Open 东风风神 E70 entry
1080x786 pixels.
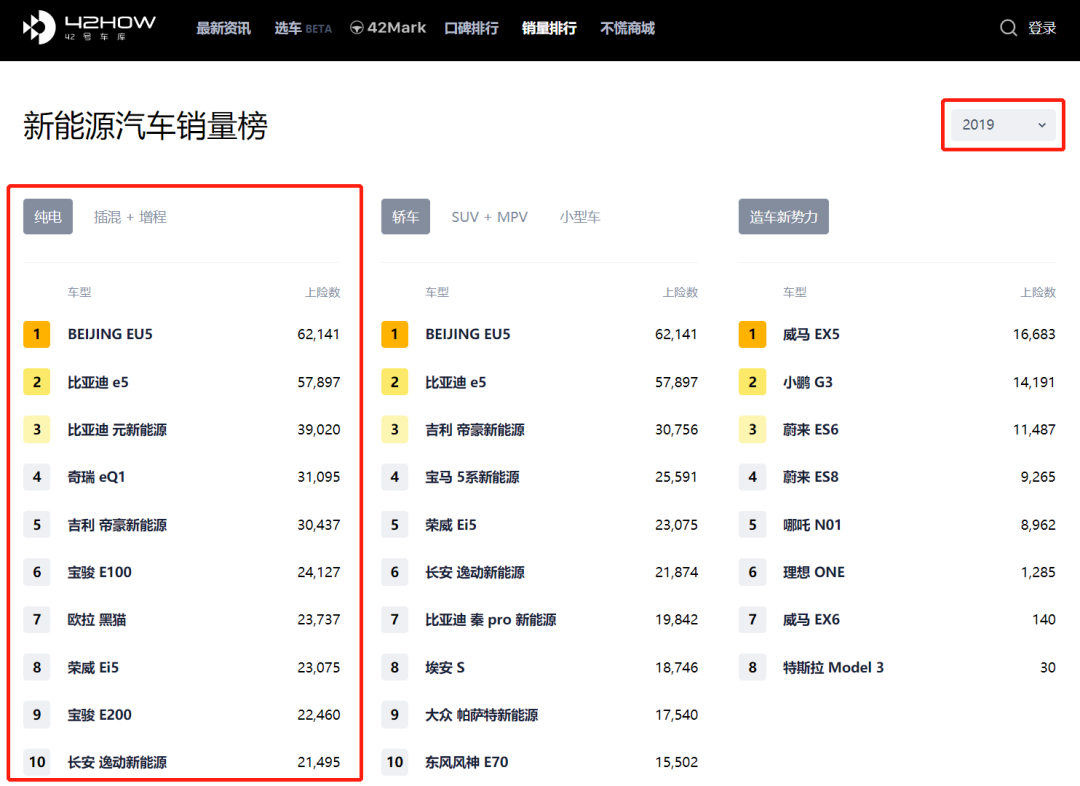coord(466,763)
